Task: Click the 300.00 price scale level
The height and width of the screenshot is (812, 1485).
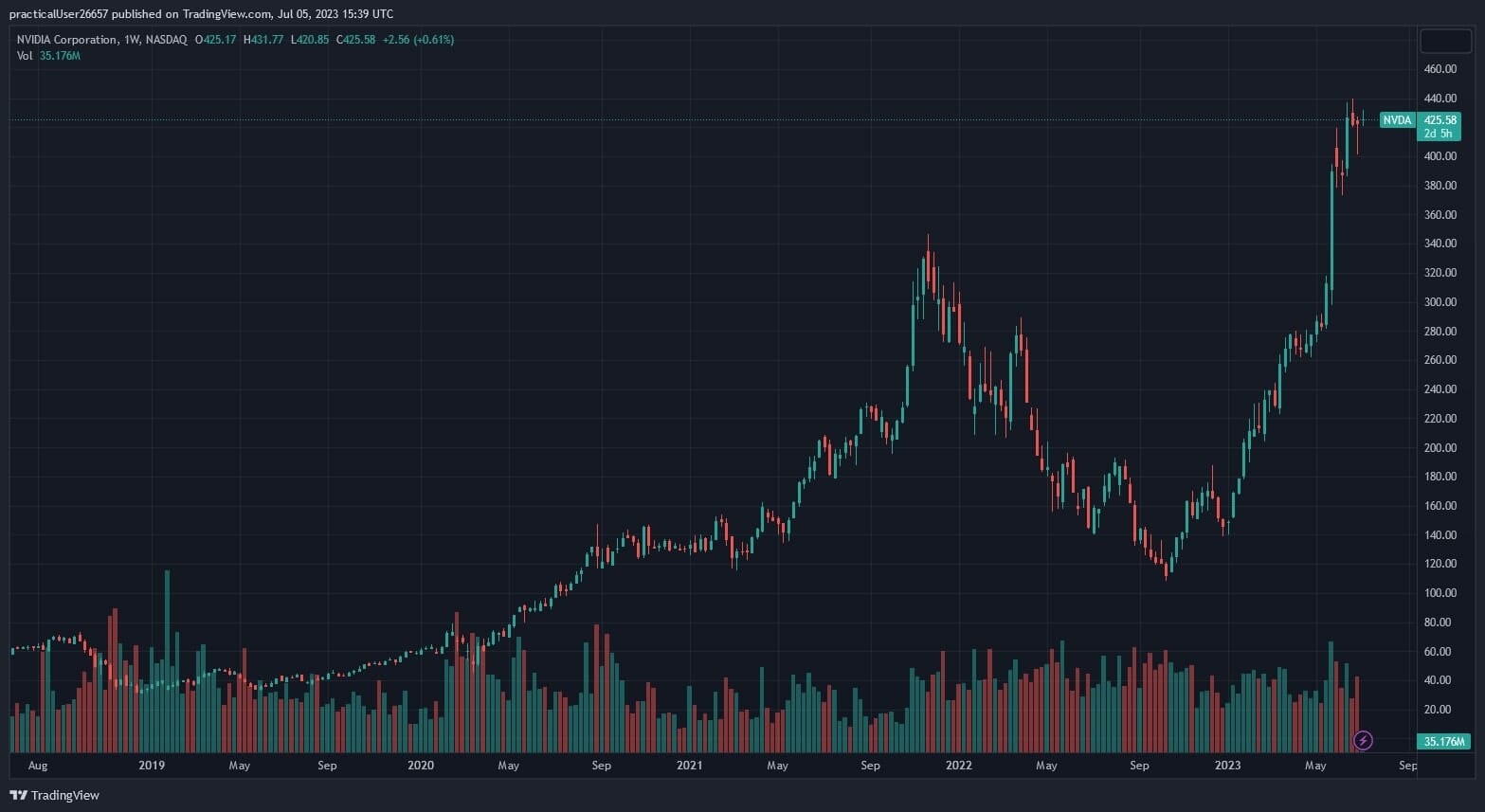Action: click(x=1440, y=302)
